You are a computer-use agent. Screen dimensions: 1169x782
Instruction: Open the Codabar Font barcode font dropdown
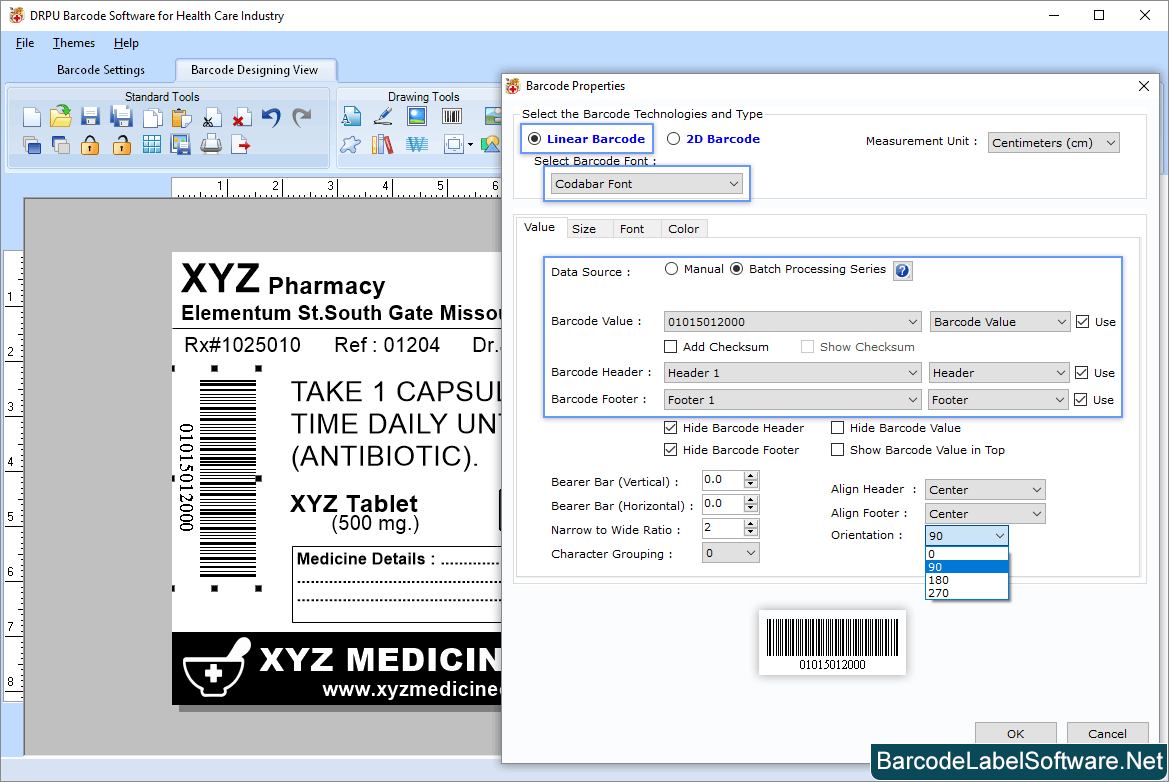(646, 183)
